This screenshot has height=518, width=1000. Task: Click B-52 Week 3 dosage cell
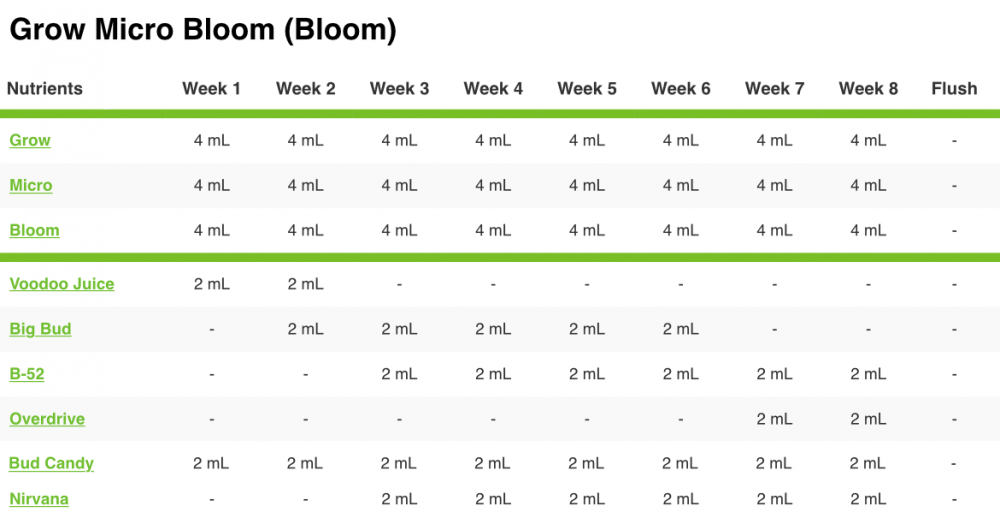[399, 374]
